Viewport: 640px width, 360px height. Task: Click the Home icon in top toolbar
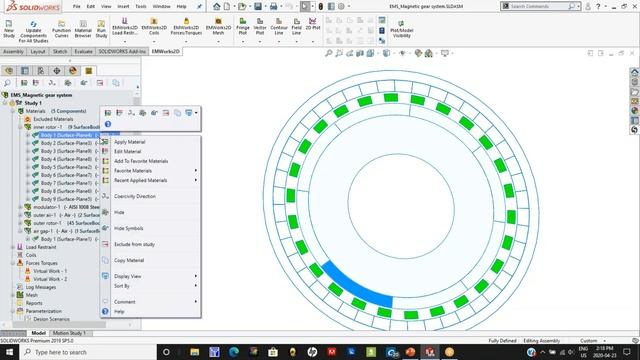(217, 6)
